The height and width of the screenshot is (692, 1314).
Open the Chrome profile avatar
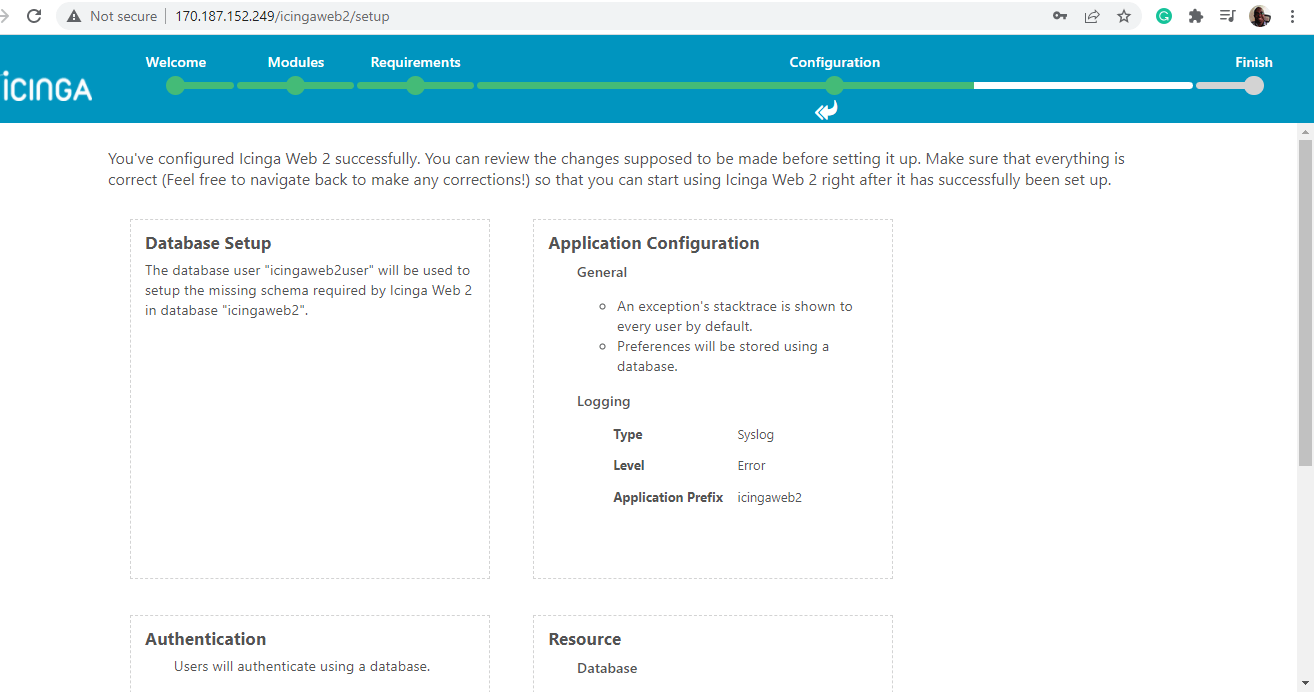pos(1260,16)
